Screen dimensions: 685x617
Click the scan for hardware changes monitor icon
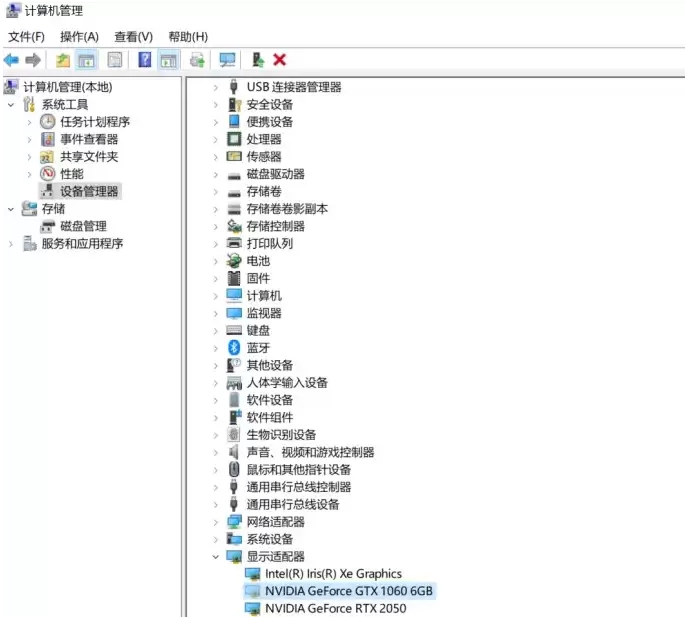pos(227,60)
